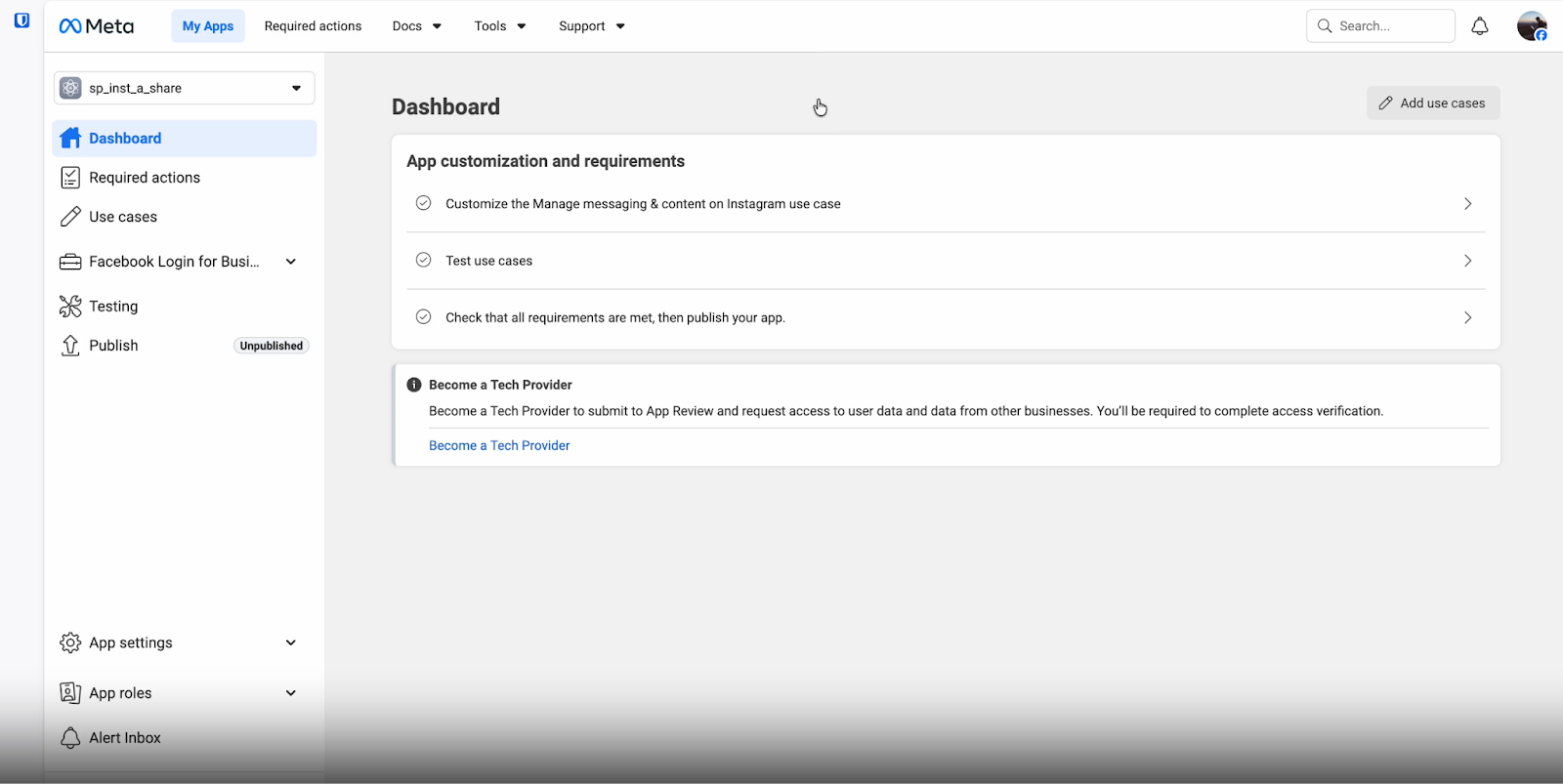The height and width of the screenshot is (784, 1563).
Task: Expand App roles chevron
Action: point(291,693)
